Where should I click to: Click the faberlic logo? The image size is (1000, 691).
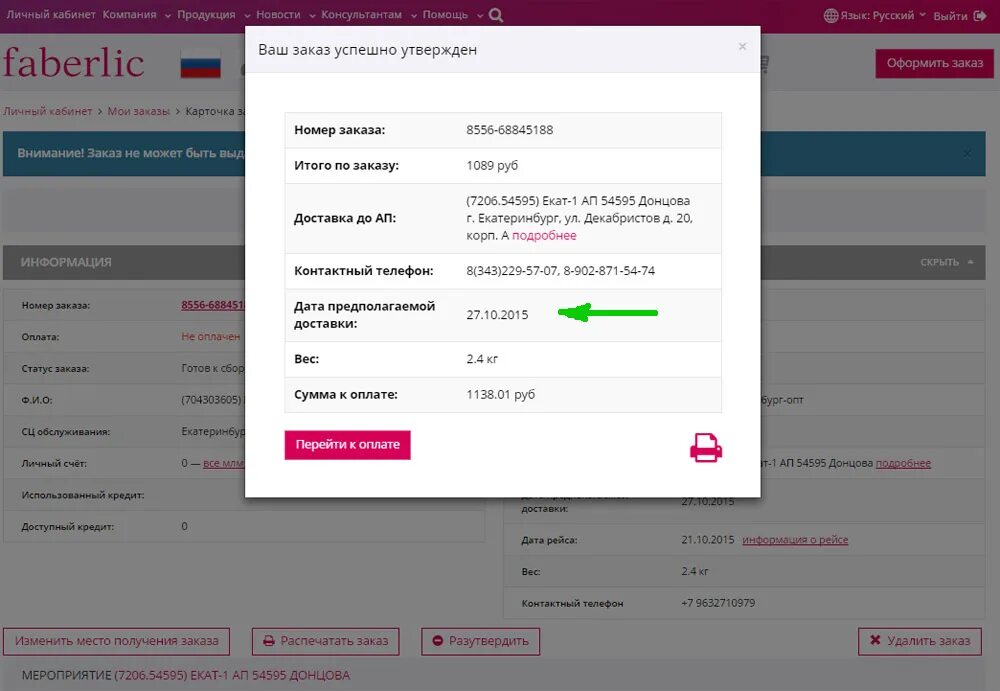(73, 63)
